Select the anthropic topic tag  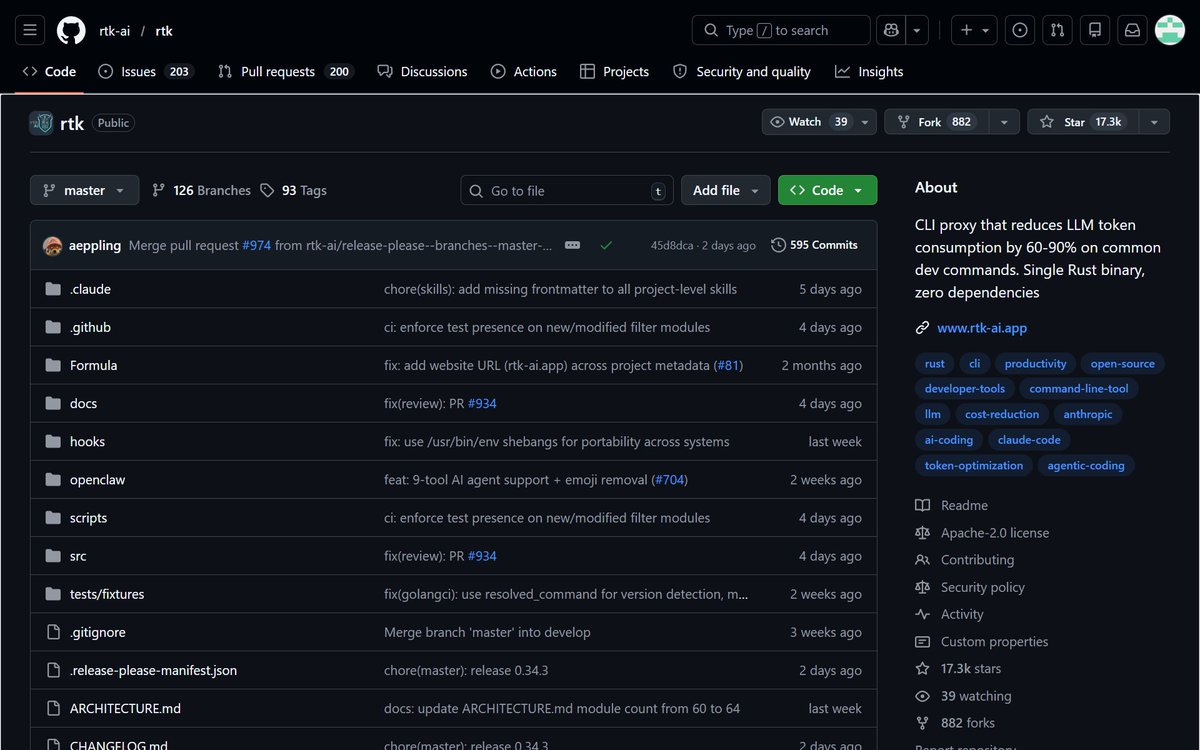tap(1088, 414)
